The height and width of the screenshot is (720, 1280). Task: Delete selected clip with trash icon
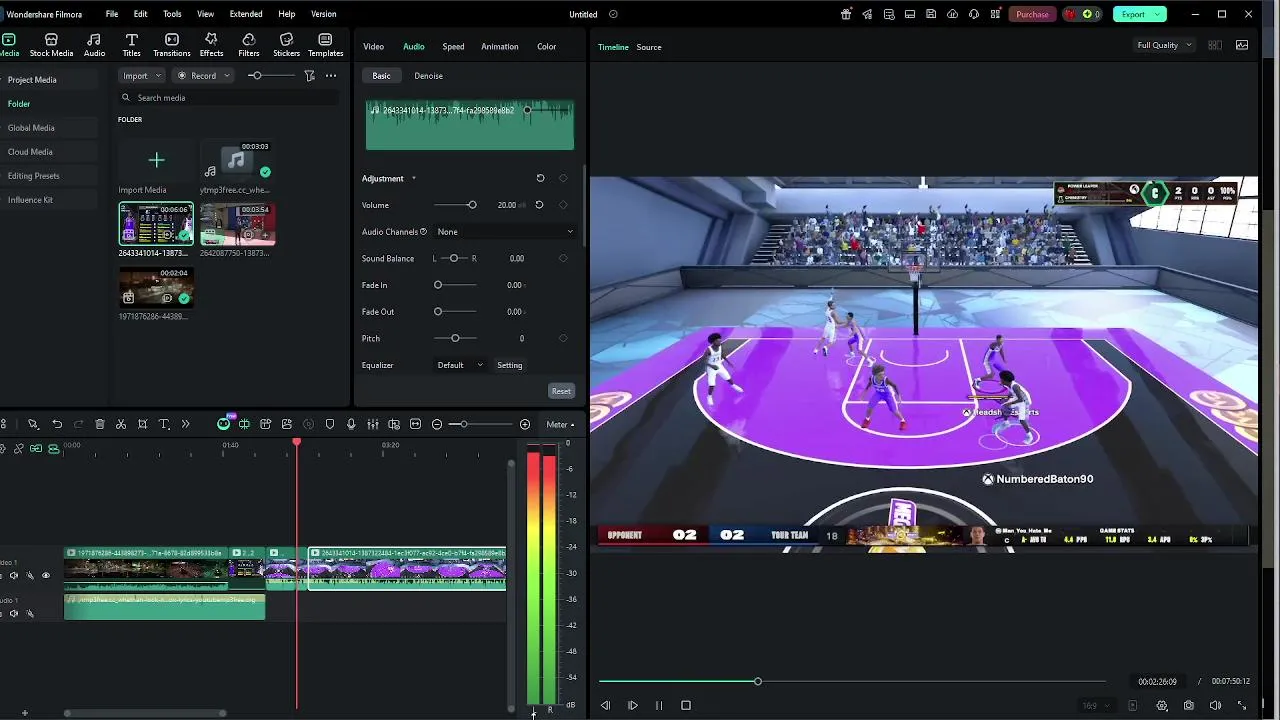[x=100, y=424]
